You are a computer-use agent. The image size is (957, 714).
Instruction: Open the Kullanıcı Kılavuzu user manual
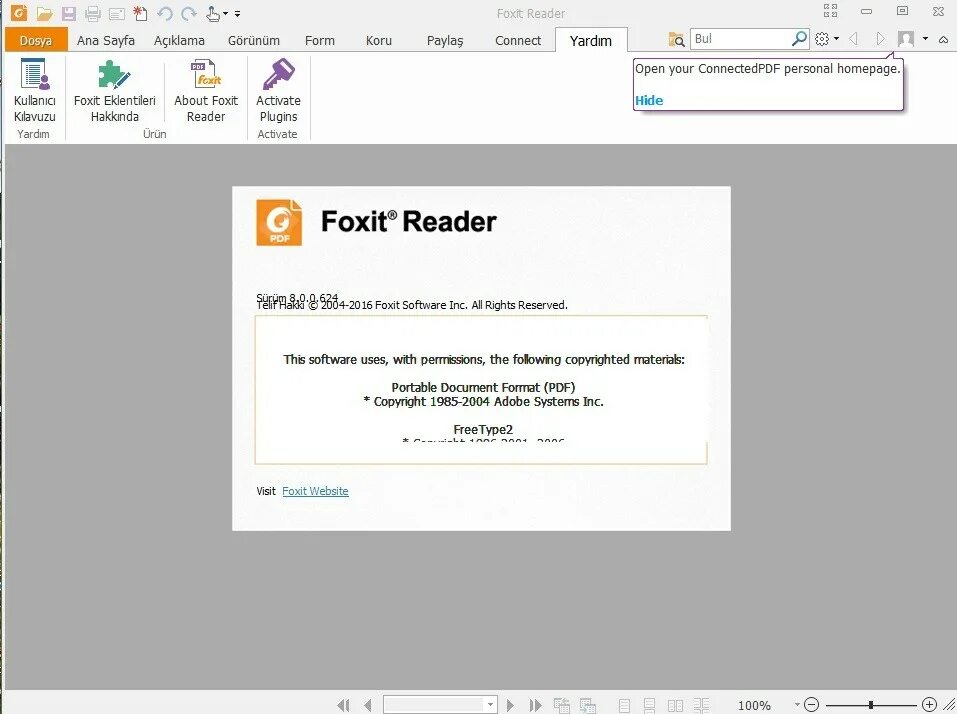[34, 90]
